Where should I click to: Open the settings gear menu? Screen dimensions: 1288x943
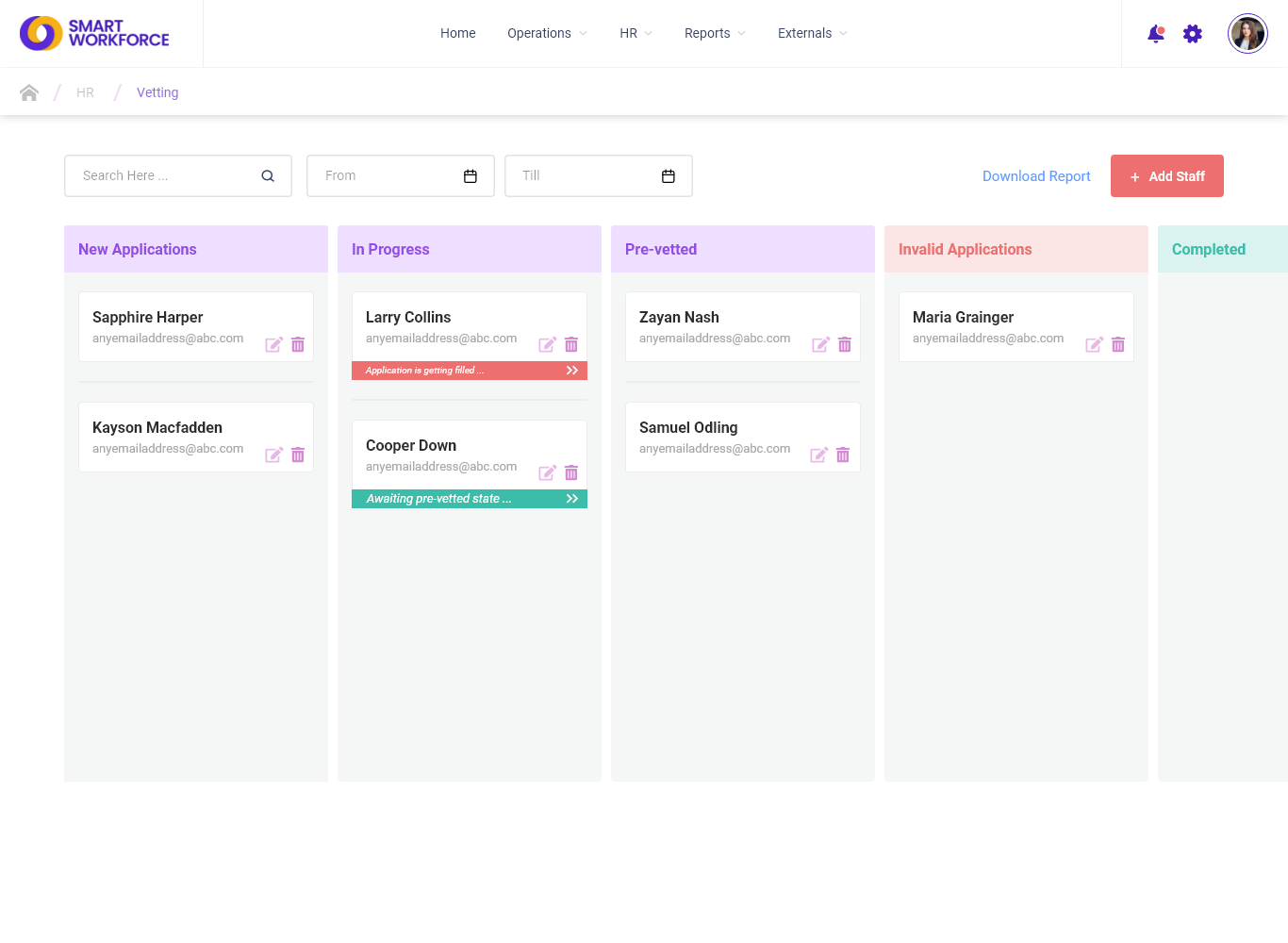coord(1193,33)
